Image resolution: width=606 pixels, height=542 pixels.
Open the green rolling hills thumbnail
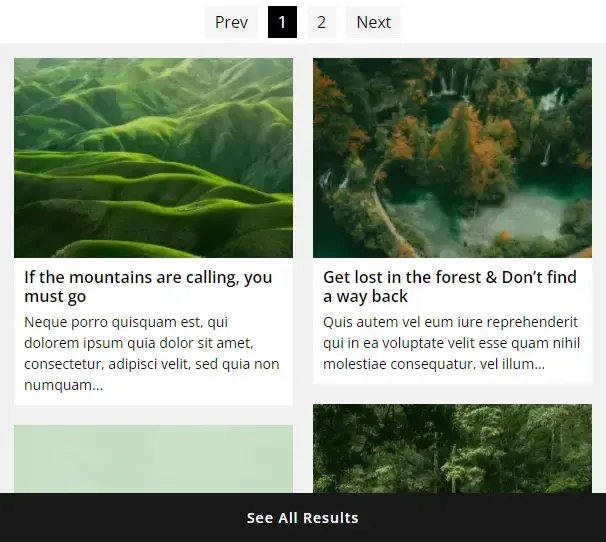pos(153,157)
